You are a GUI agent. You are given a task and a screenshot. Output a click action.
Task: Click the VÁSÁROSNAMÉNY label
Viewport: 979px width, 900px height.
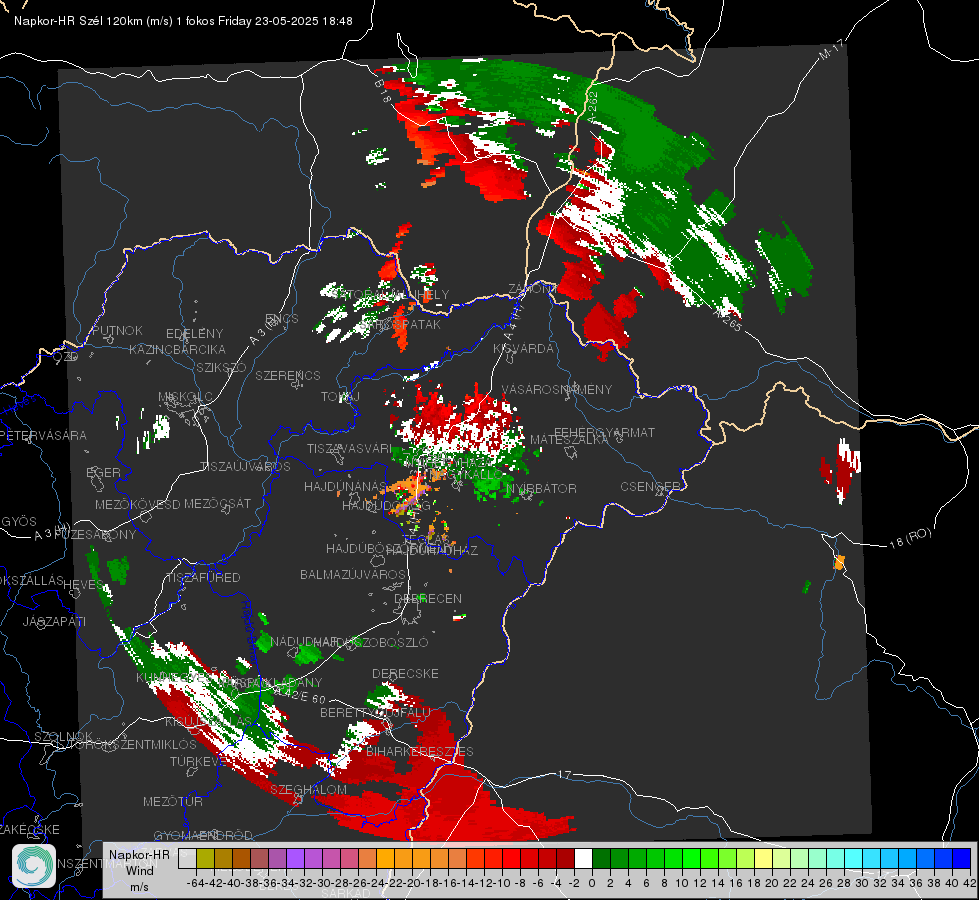(x=557, y=389)
